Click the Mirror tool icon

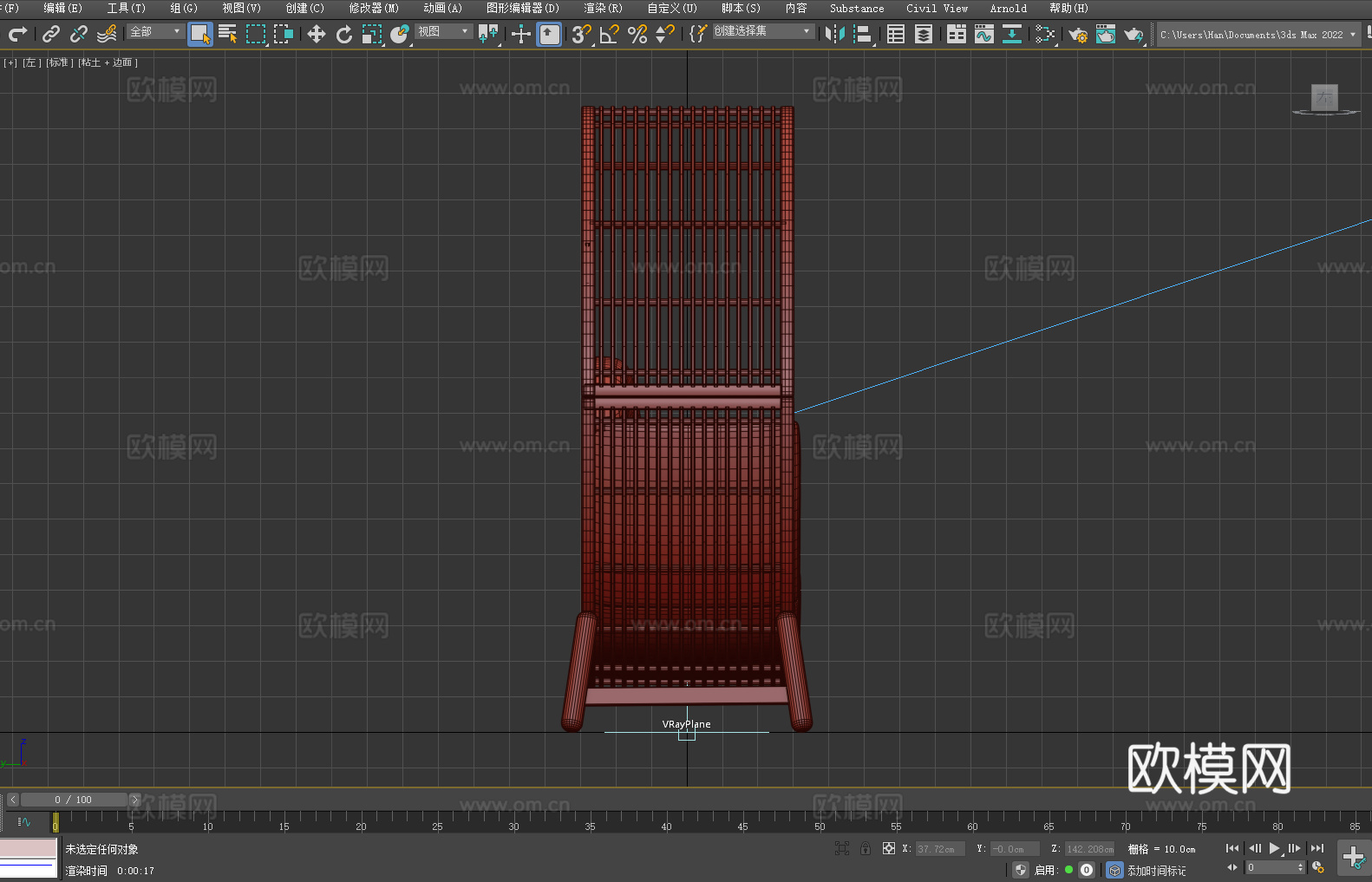(x=835, y=34)
